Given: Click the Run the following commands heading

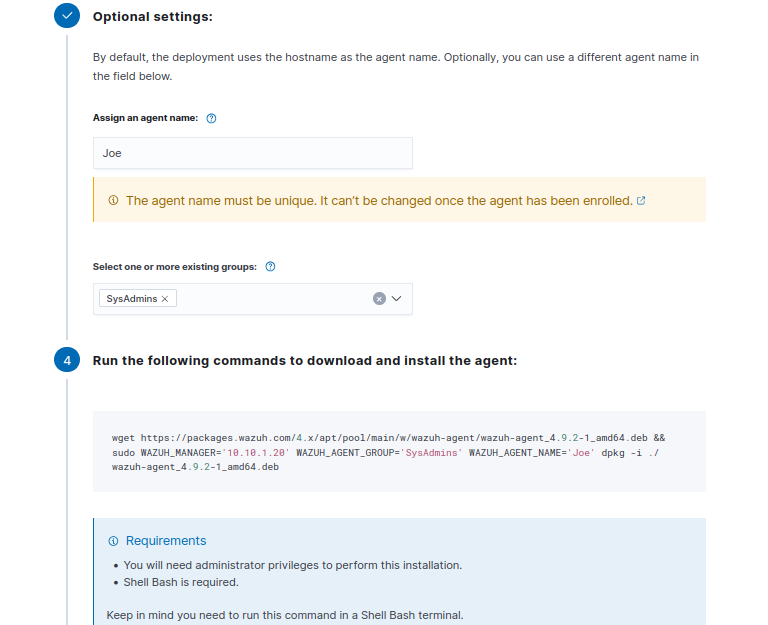Looking at the screenshot, I should pos(304,360).
